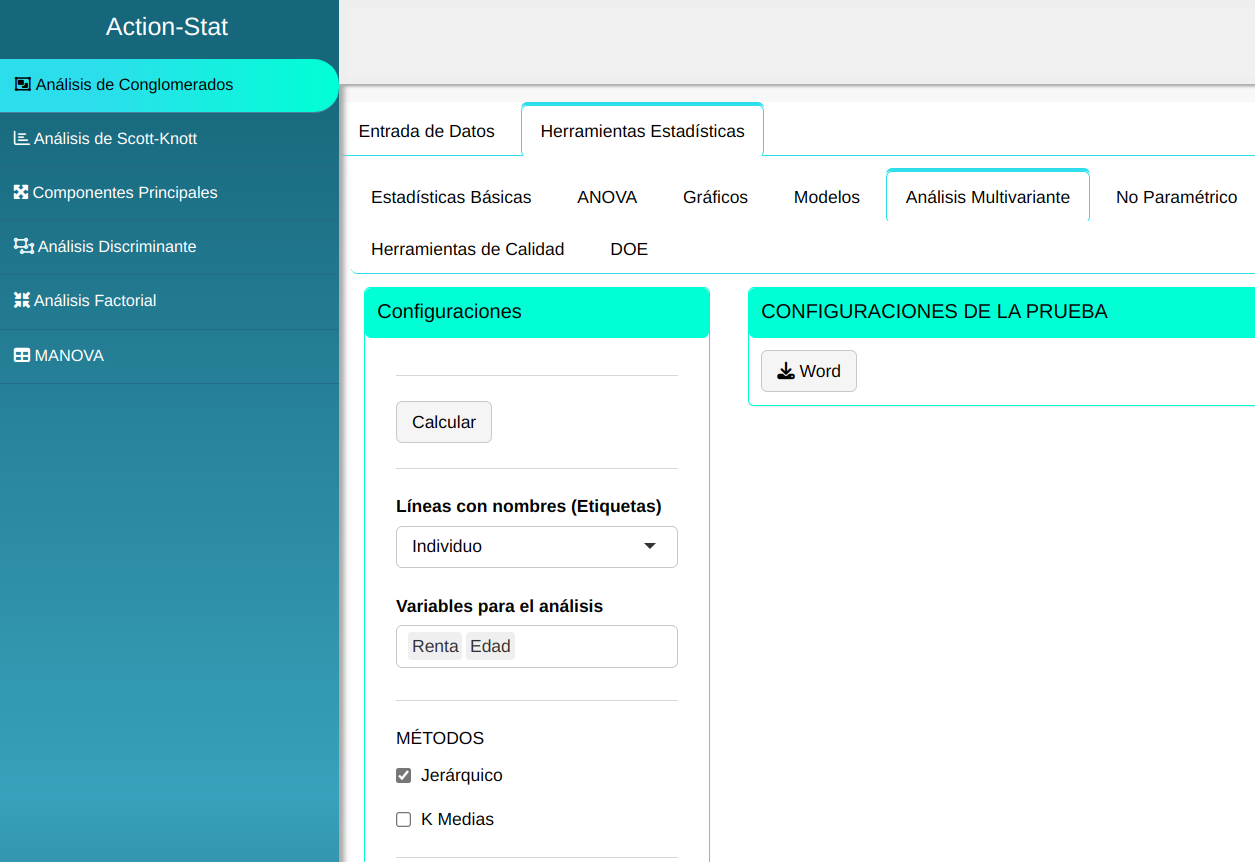The height and width of the screenshot is (862, 1255).
Task: Click the download icon on Word button
Action: (786, 371)
